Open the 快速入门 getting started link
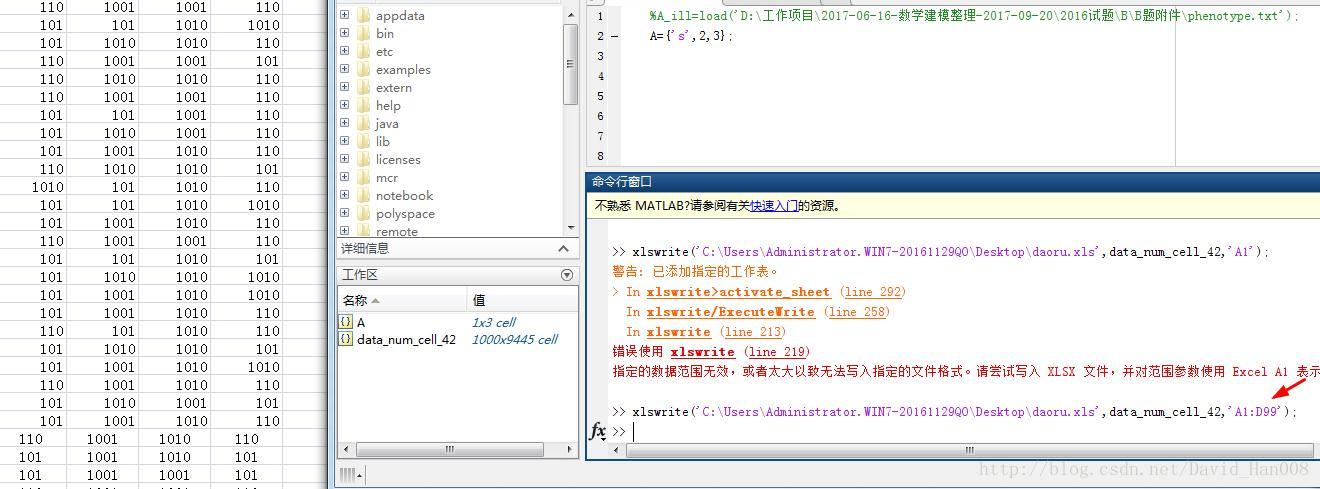 774,205
